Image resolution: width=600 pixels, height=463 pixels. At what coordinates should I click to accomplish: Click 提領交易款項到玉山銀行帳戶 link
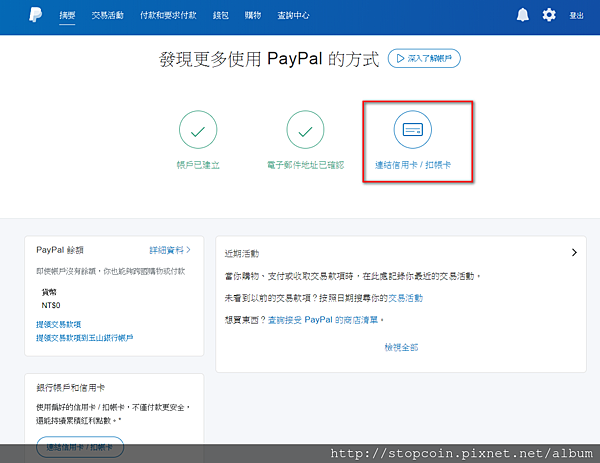[x=85, y=338]
